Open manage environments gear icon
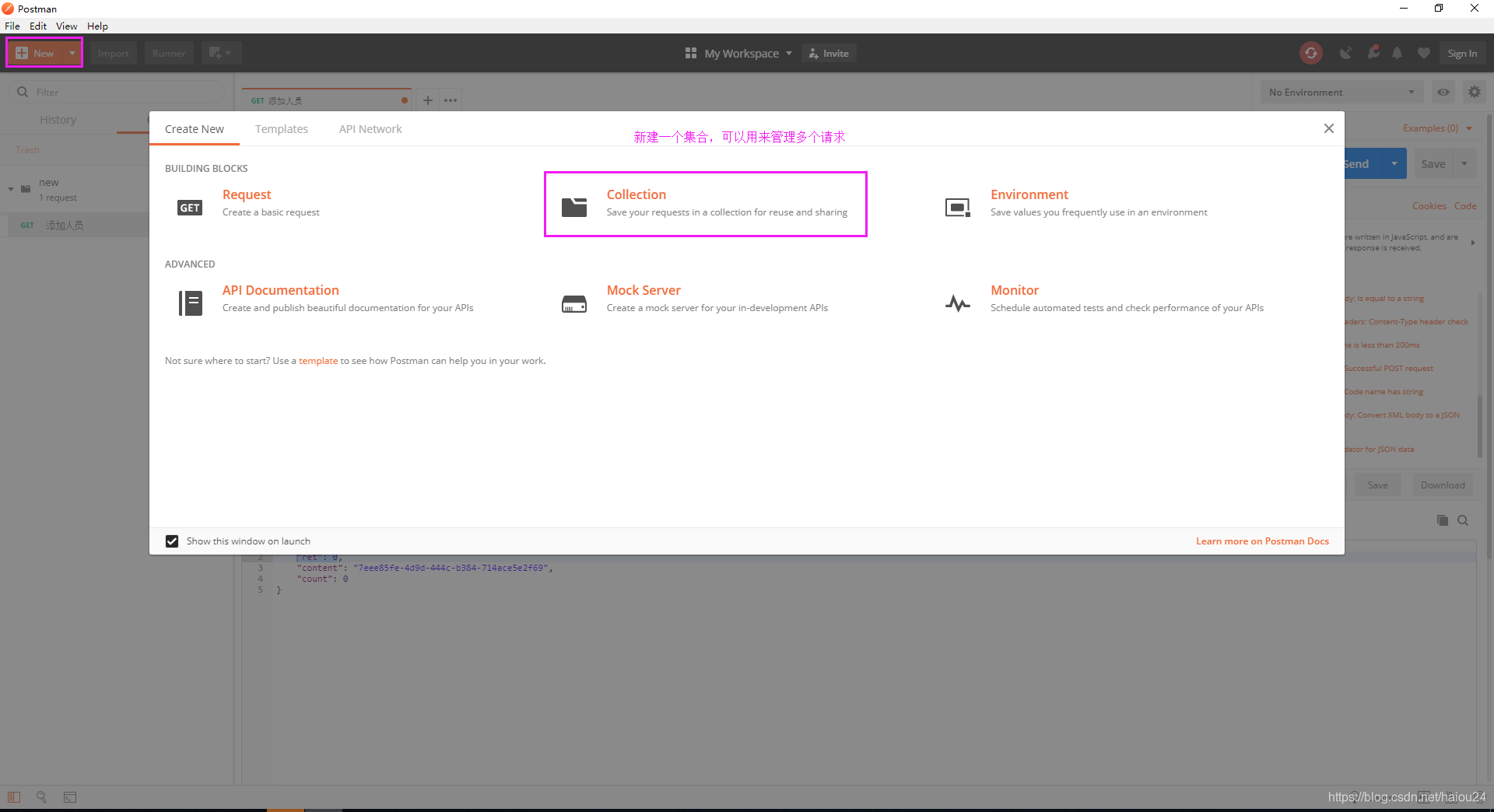This screenshot has height=812, width=1494. point(1475,92)
